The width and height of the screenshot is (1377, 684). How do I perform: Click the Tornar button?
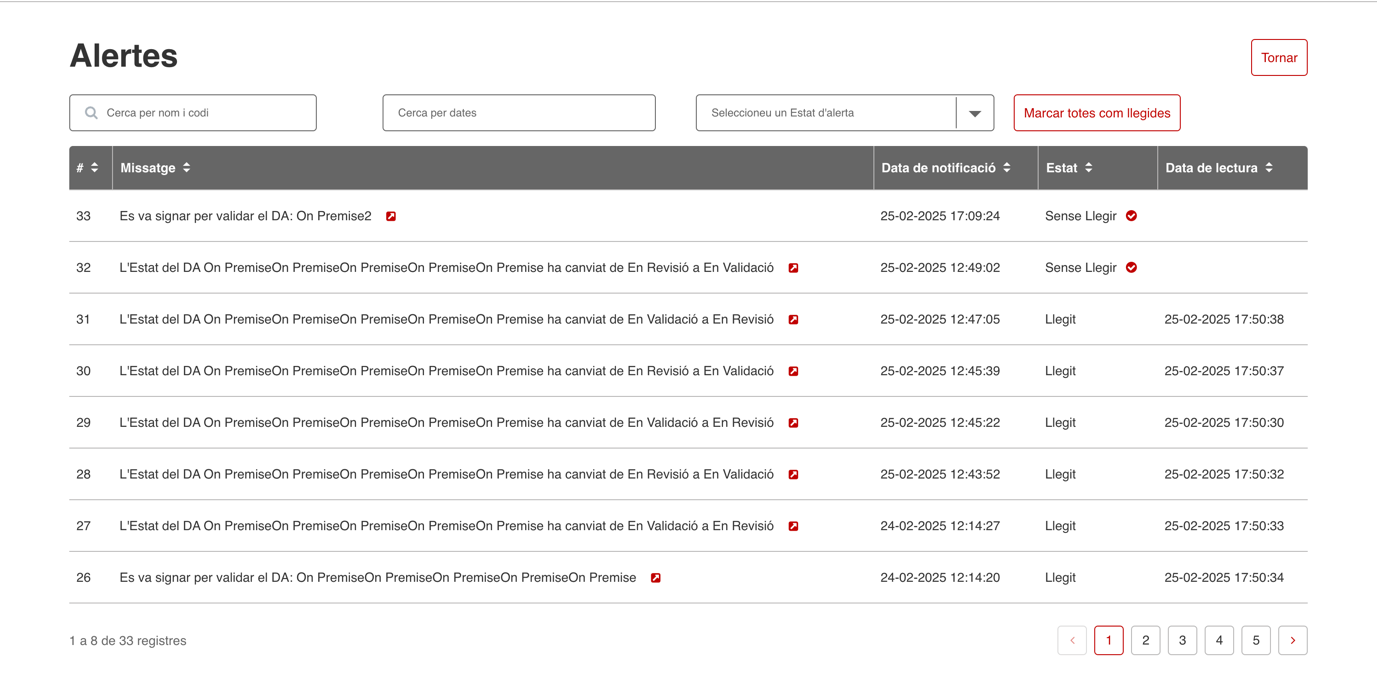coord(1279,57)
